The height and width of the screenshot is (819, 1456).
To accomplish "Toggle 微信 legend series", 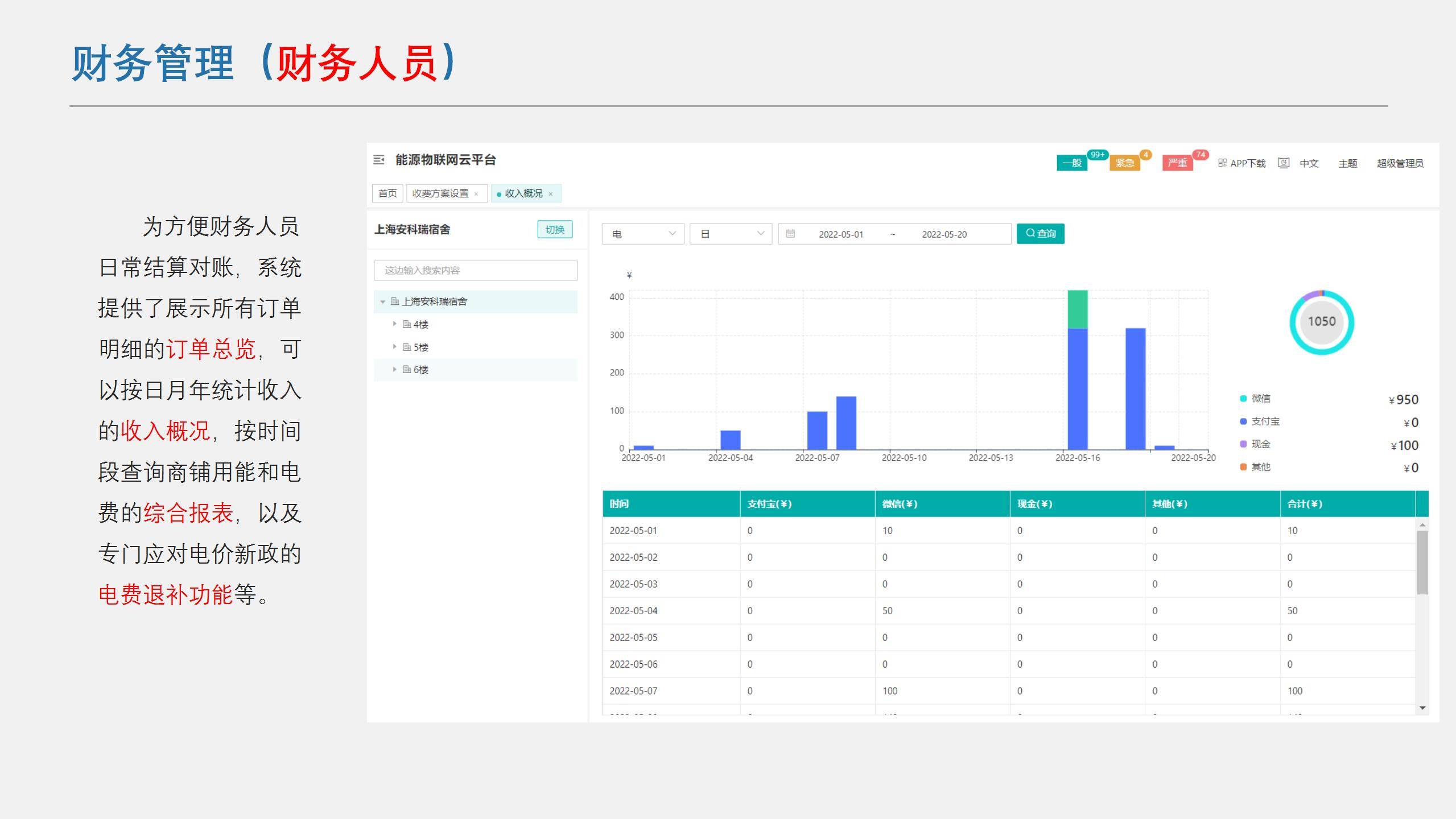I will tap(1260, 399).
